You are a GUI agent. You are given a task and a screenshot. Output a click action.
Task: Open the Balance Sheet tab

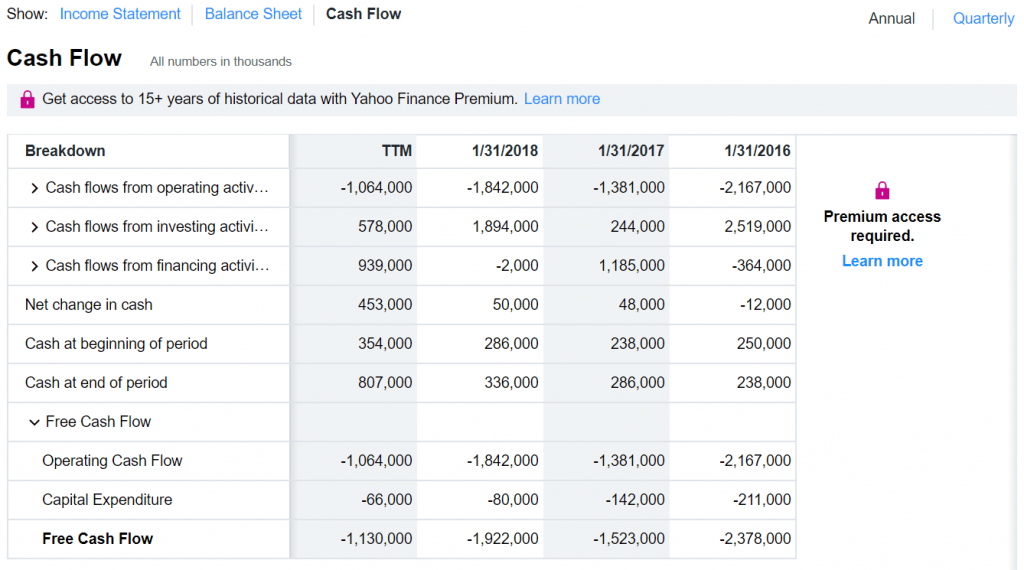pyautogui.click(x=253, y=14)
